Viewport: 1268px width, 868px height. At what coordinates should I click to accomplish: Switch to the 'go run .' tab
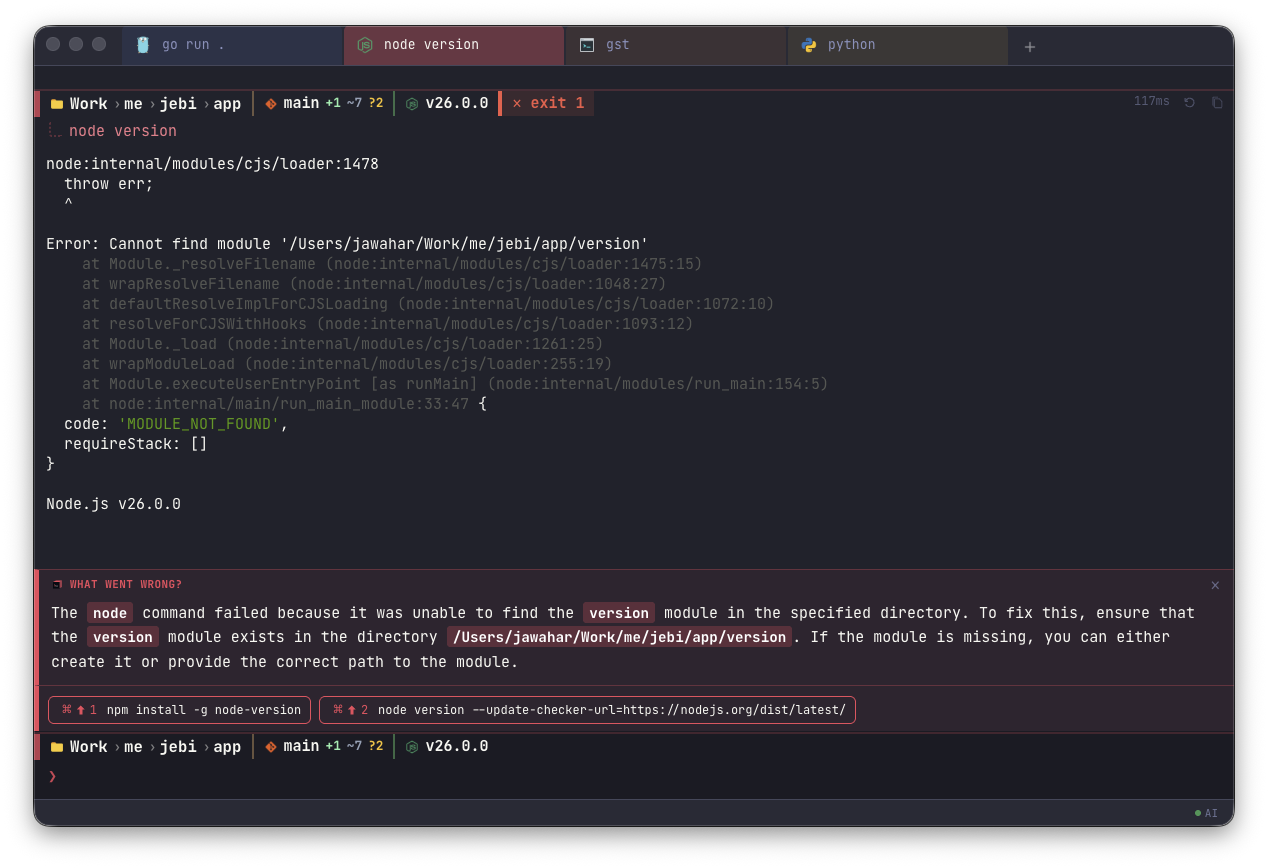(x=232, y=45)
